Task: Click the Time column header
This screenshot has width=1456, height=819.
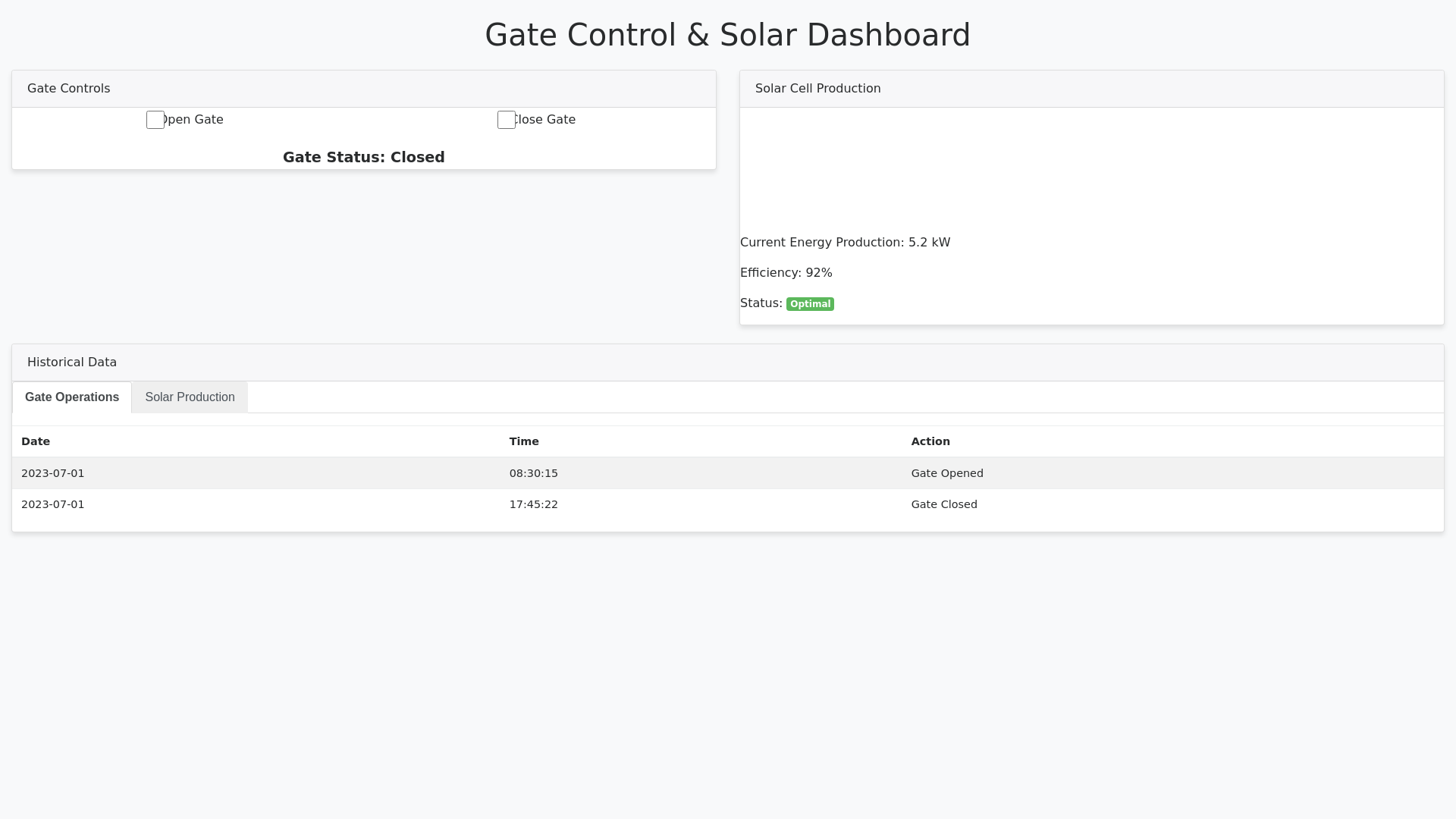Action: click(x=523, y=441)
